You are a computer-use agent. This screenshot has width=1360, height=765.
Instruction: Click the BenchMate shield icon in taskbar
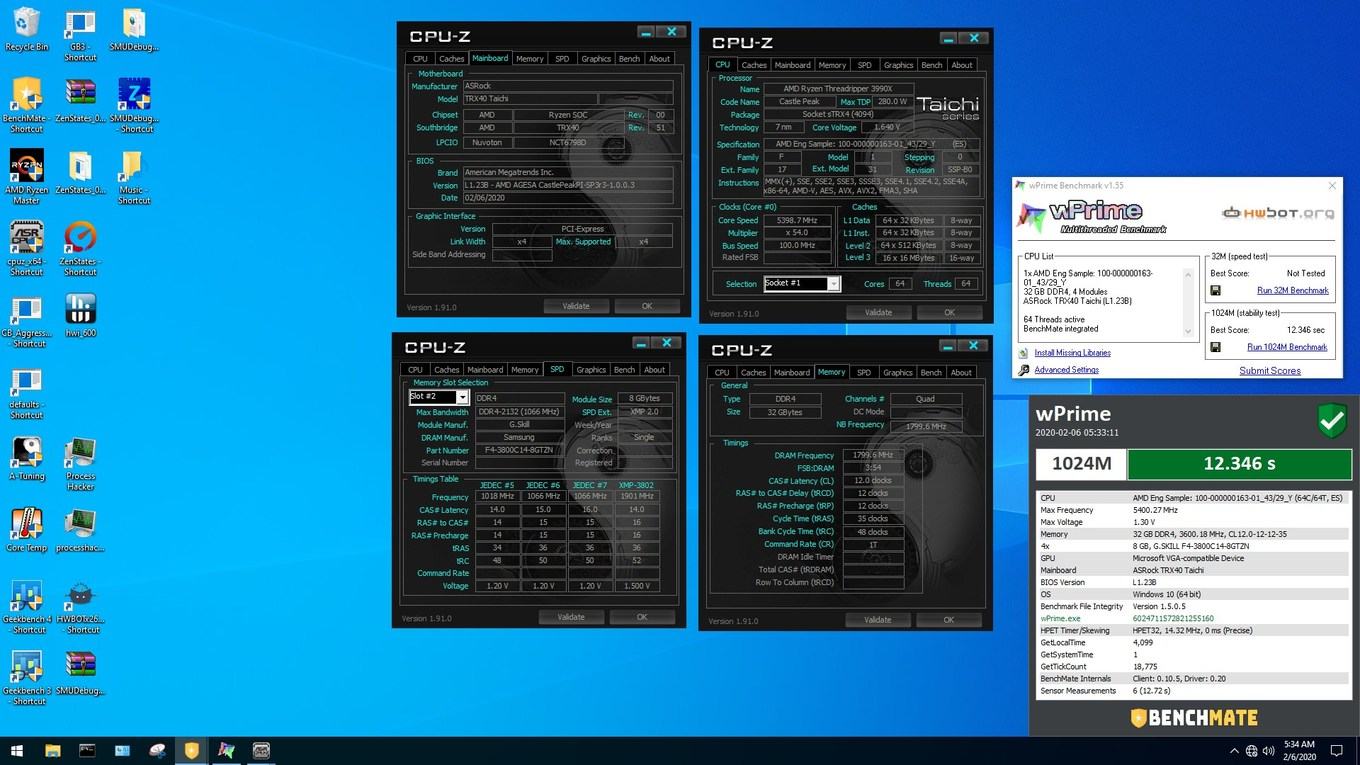tap(191, 750)
